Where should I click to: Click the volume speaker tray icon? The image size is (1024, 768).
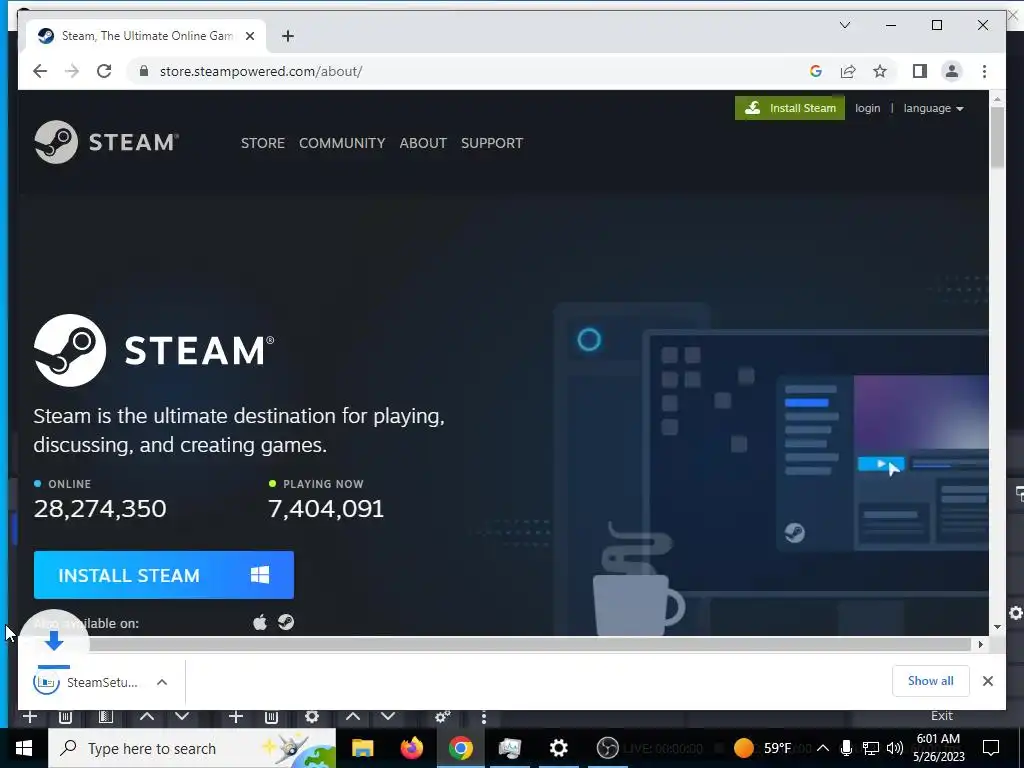point(895,748)
